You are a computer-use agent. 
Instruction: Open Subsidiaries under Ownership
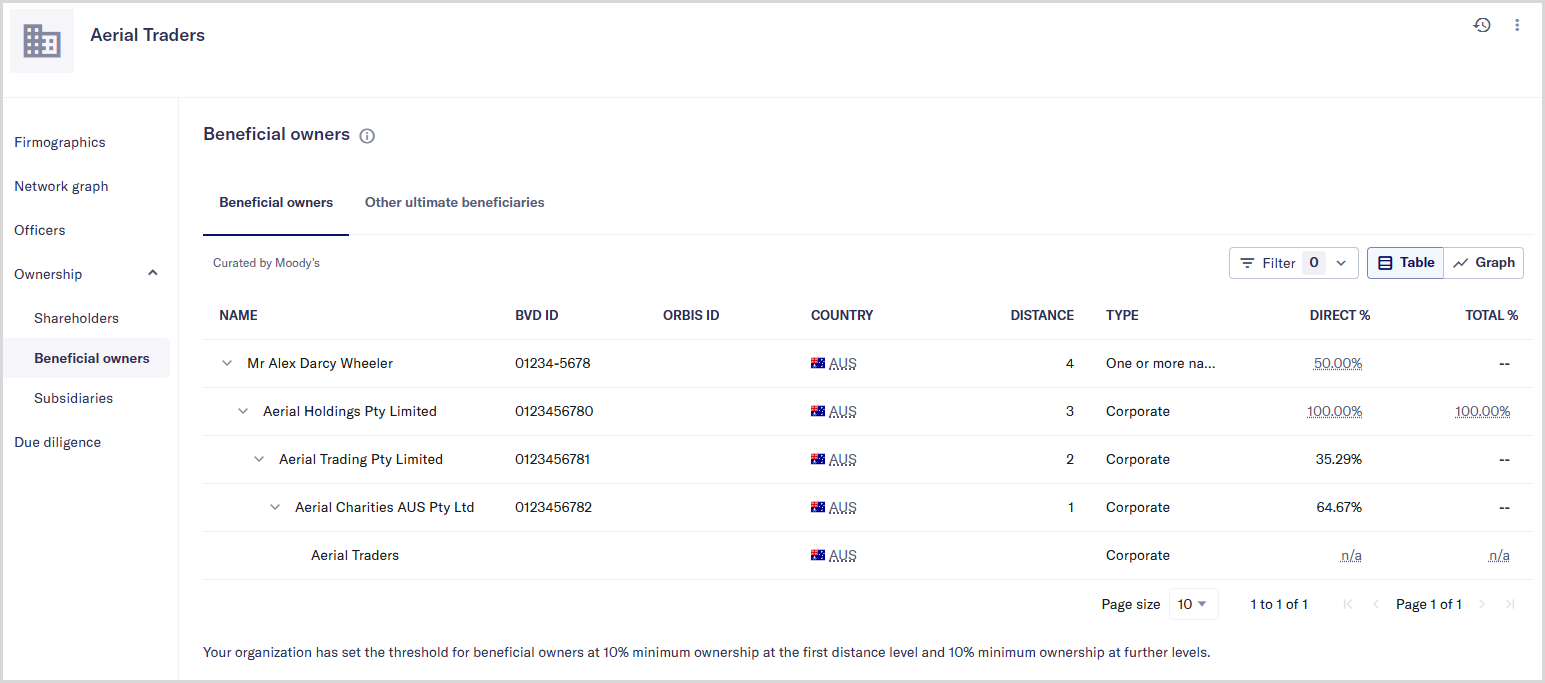tap(73, 398)
